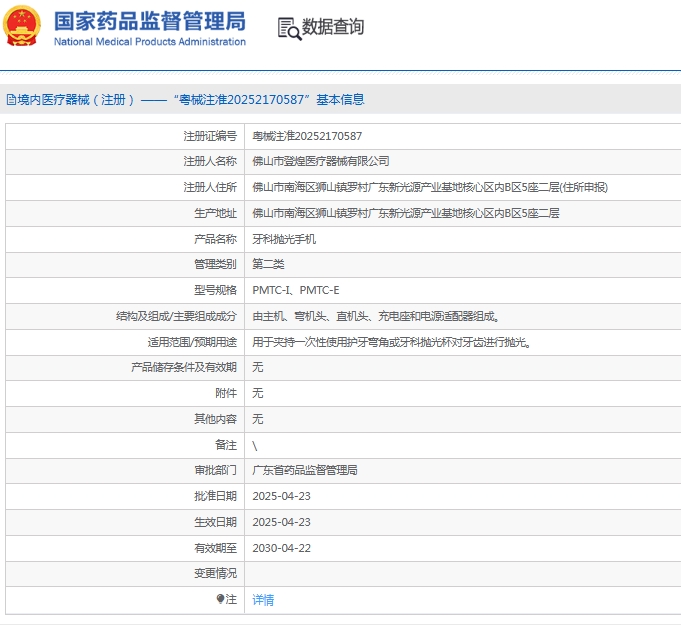Click the 变更情况 label

click(215, 573)
